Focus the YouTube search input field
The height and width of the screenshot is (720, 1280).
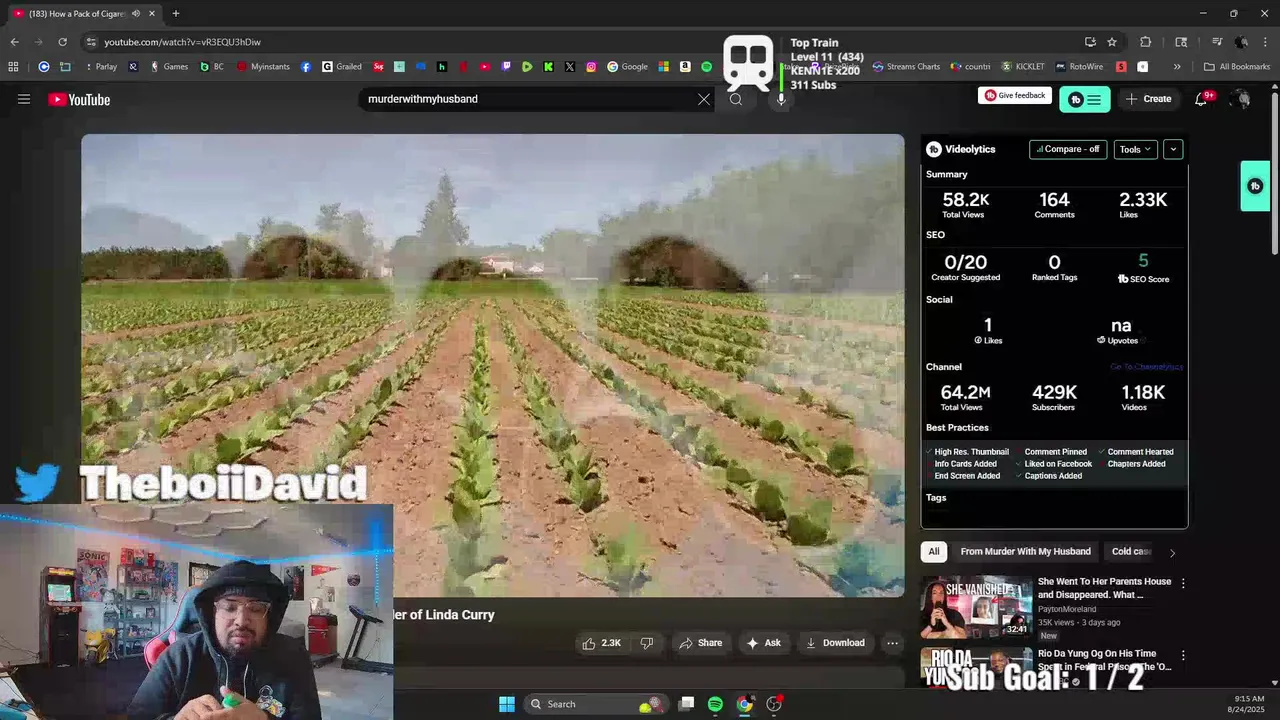(x=528, y=99)
